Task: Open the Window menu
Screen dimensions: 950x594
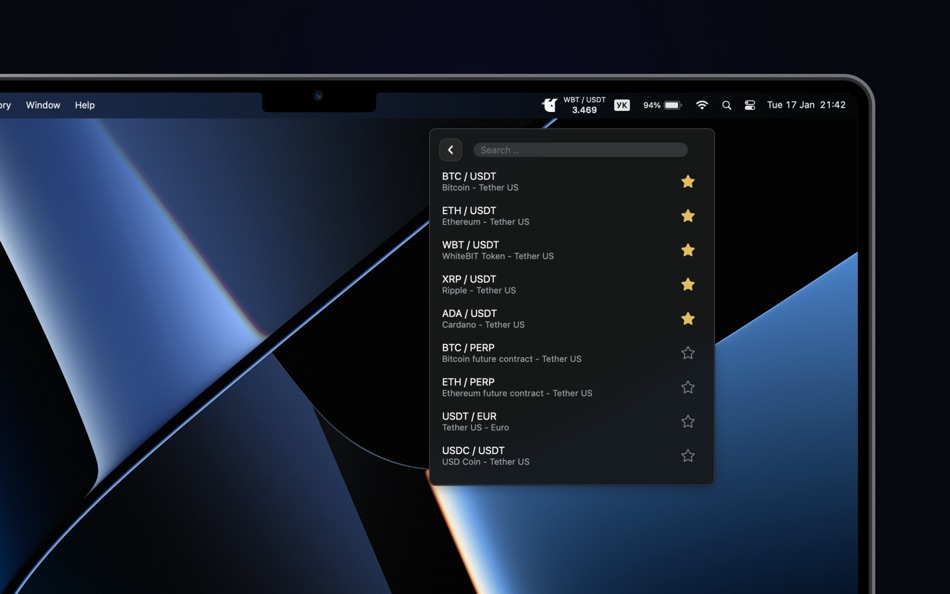Action: tap(43, 105)
